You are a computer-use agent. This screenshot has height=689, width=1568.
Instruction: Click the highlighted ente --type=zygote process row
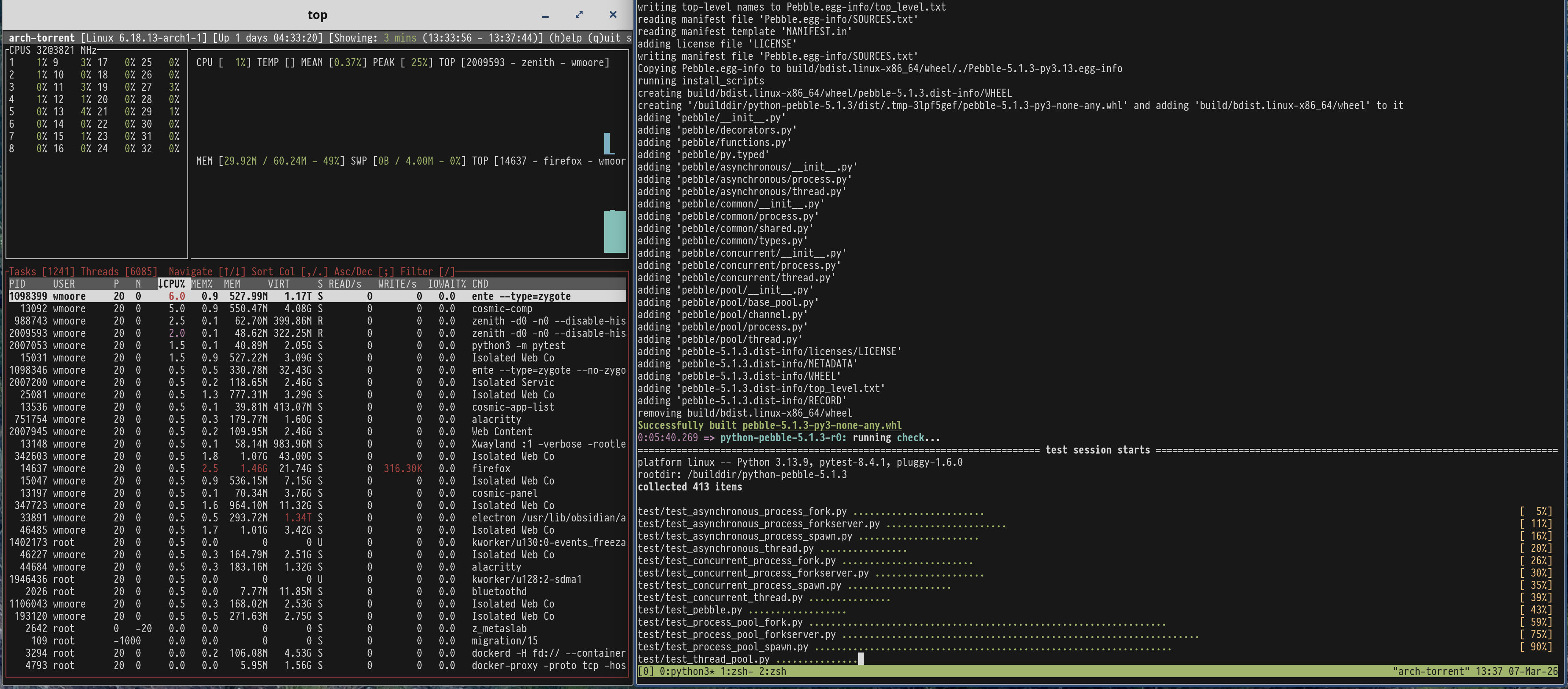pos(316,296)
